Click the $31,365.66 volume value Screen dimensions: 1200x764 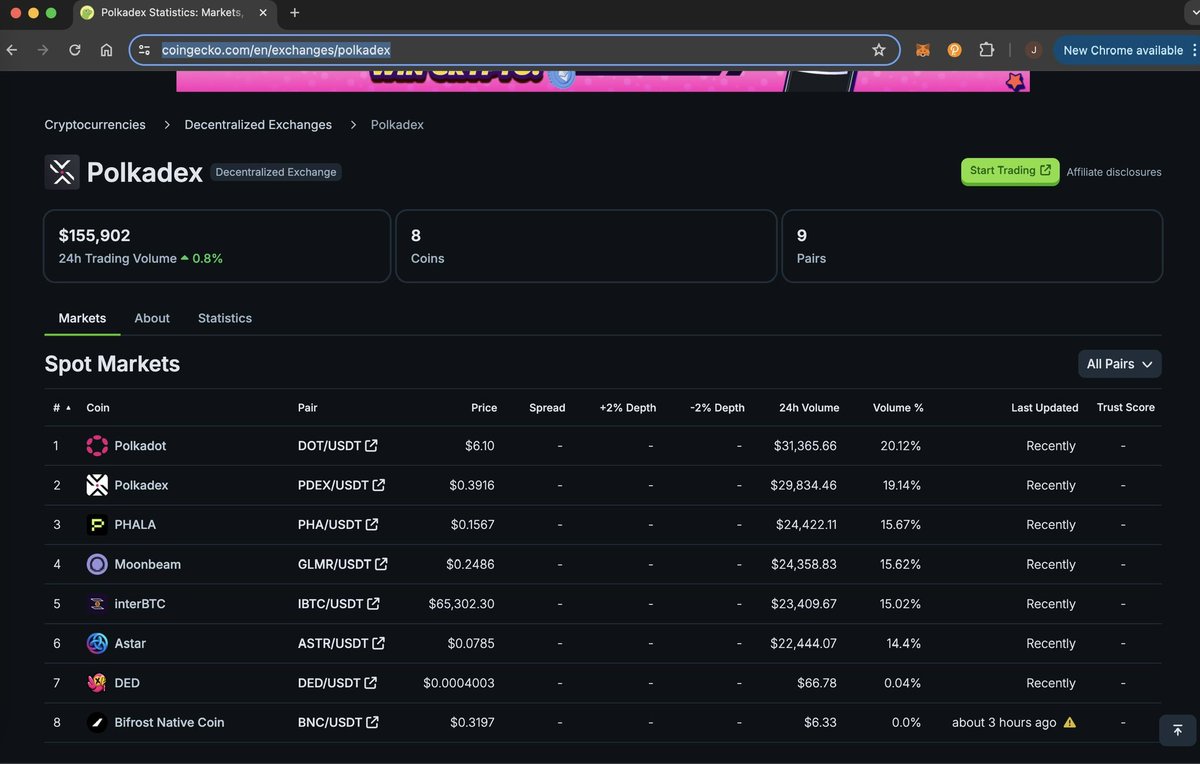coord(805,446)
